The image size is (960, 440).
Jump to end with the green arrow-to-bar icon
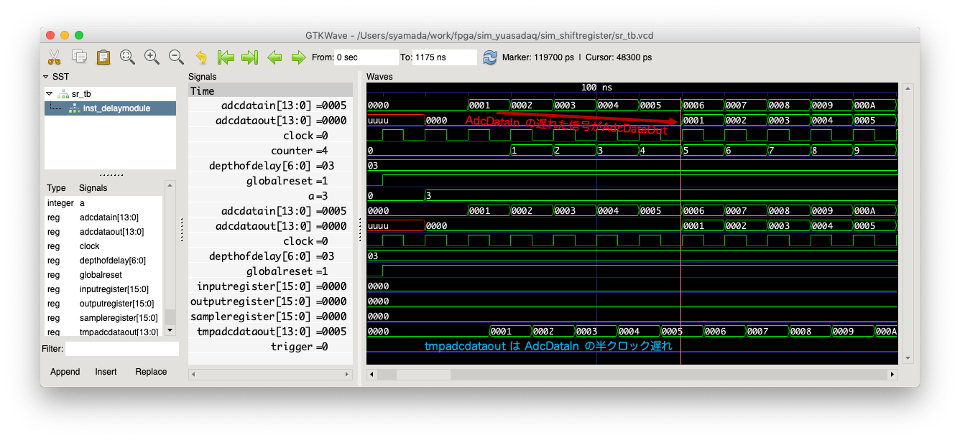(x=250, y=57)
